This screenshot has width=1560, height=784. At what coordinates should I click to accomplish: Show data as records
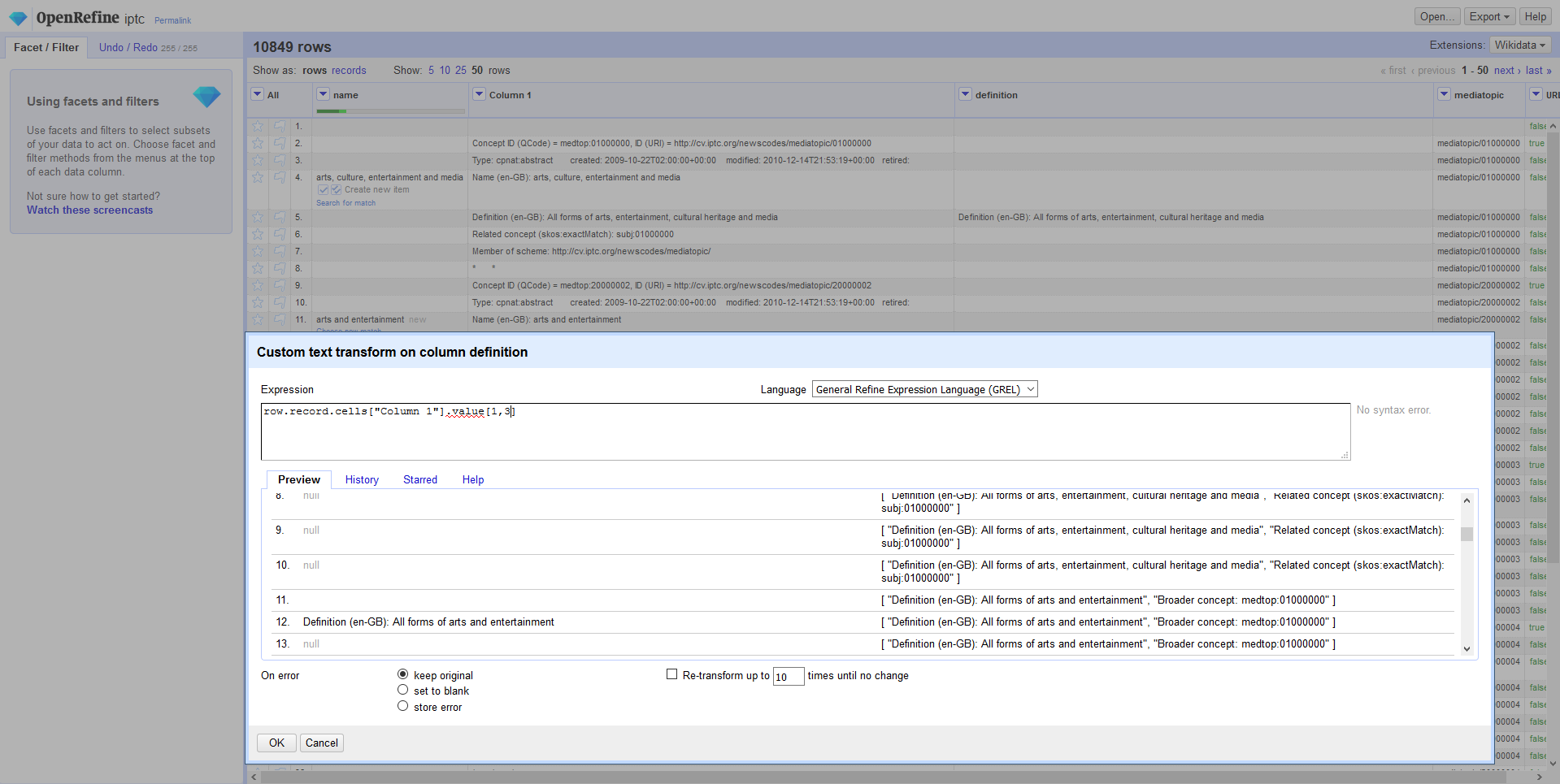[349, 71]
